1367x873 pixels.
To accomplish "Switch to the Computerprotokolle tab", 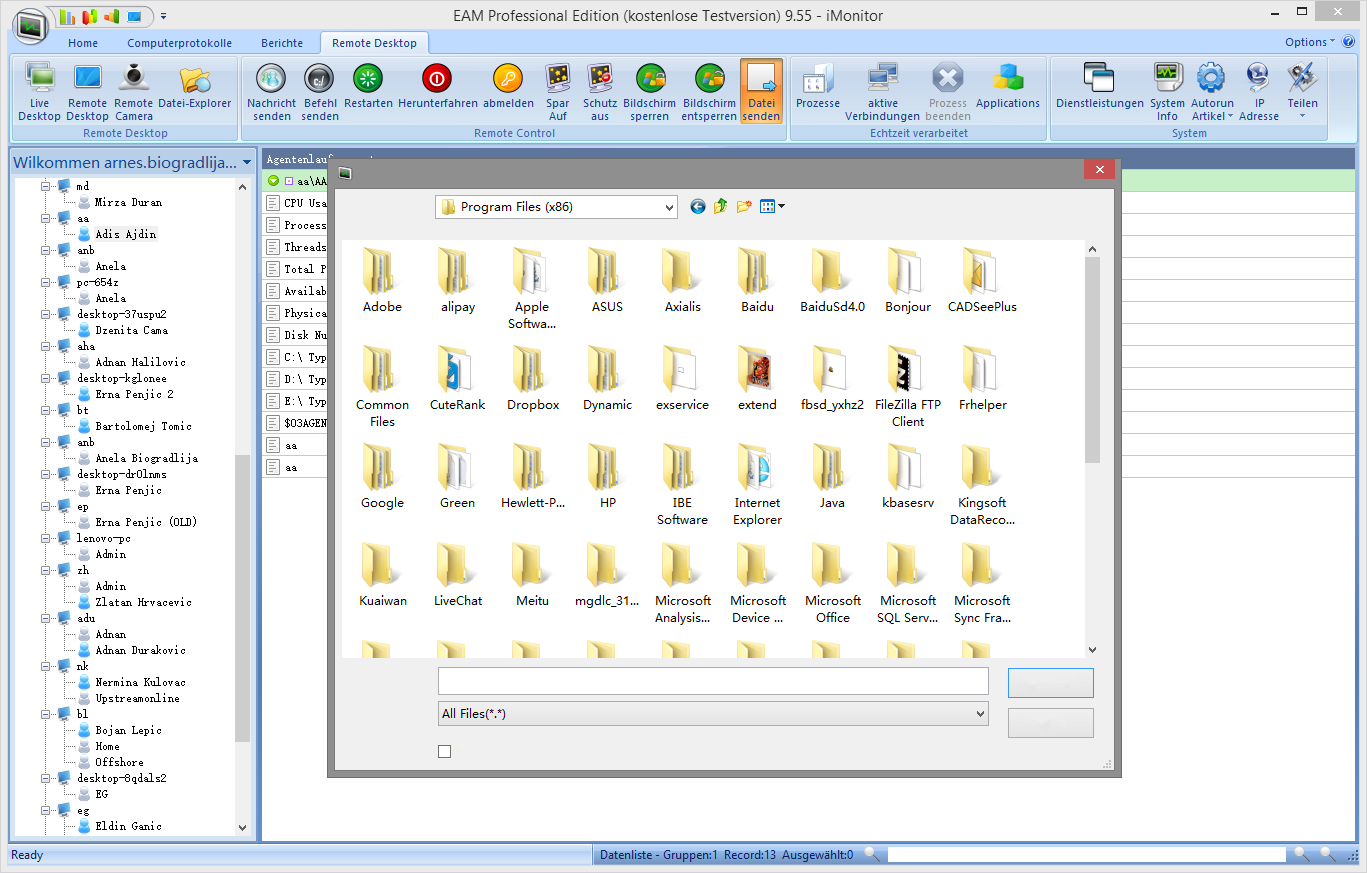I will pyautogui.click(x=180, y=43).
